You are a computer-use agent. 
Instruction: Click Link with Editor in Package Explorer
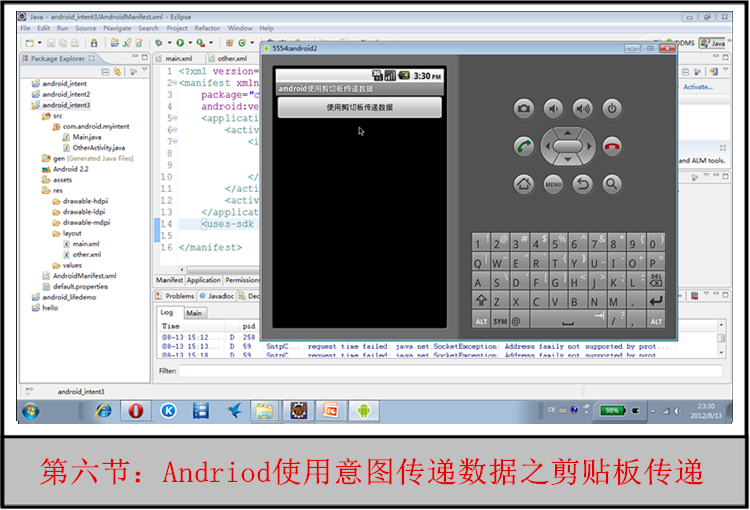(117, 72)
